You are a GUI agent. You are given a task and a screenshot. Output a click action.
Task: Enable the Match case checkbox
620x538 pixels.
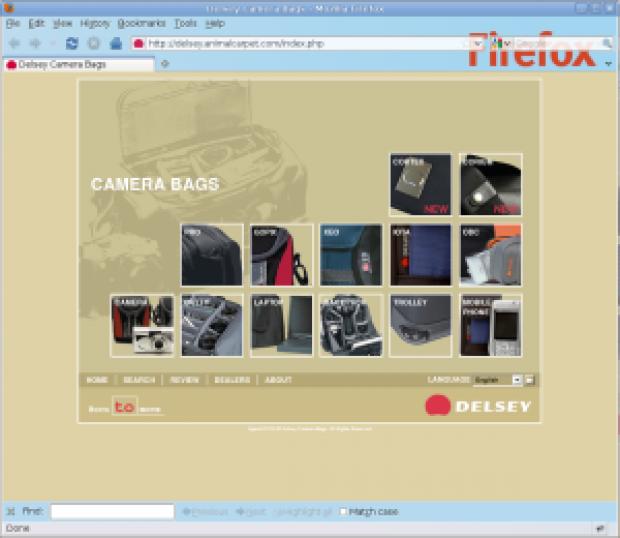[343, 512]
